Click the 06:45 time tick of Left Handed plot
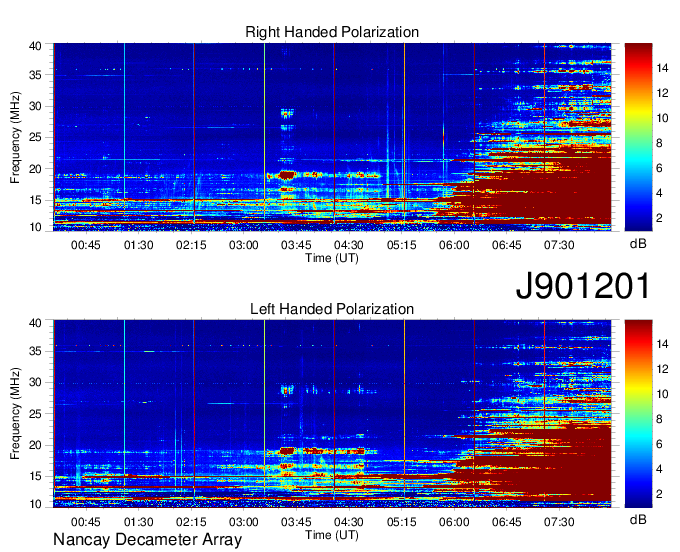The height and width of the screenshot is (552, 680). (x=507, y=522)
